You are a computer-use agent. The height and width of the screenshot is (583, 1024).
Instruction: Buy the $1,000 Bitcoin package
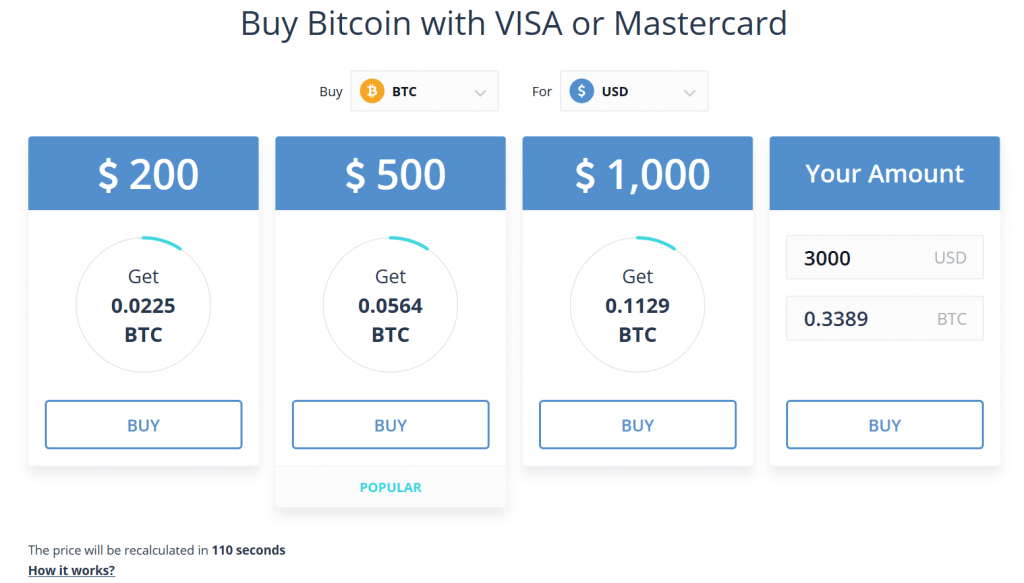tap(637, 425)
